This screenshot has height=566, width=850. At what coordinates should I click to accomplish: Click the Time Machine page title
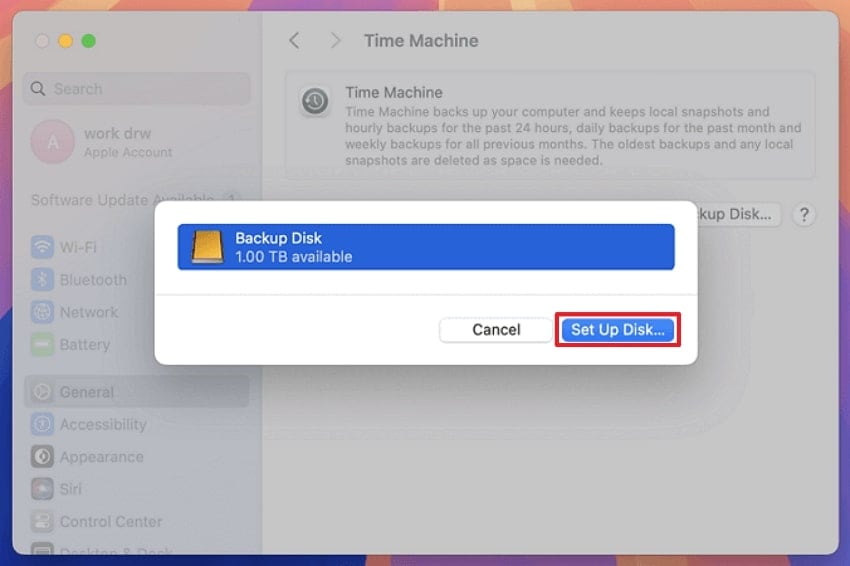tap(421, 41)
